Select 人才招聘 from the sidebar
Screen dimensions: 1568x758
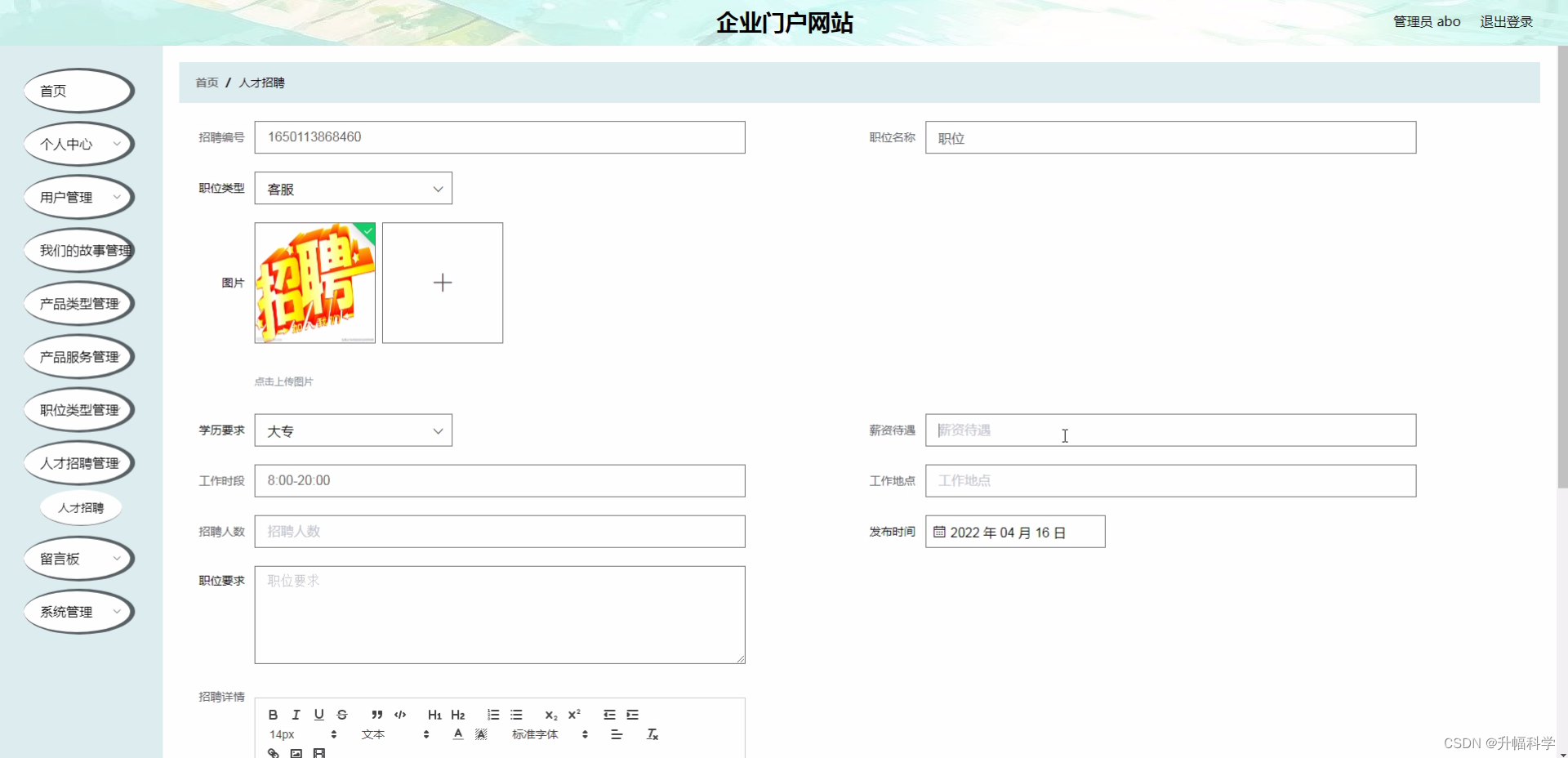(x=81, y=507)
